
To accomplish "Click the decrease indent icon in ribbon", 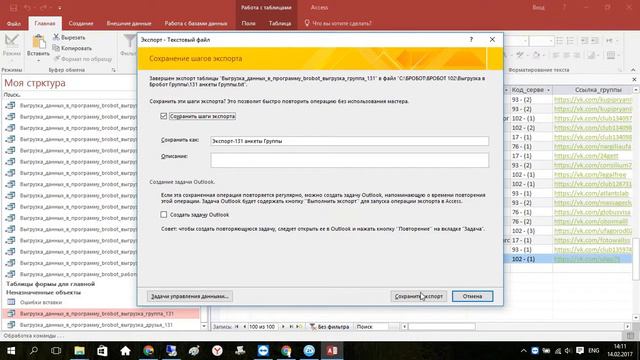I will click(584, 40).
